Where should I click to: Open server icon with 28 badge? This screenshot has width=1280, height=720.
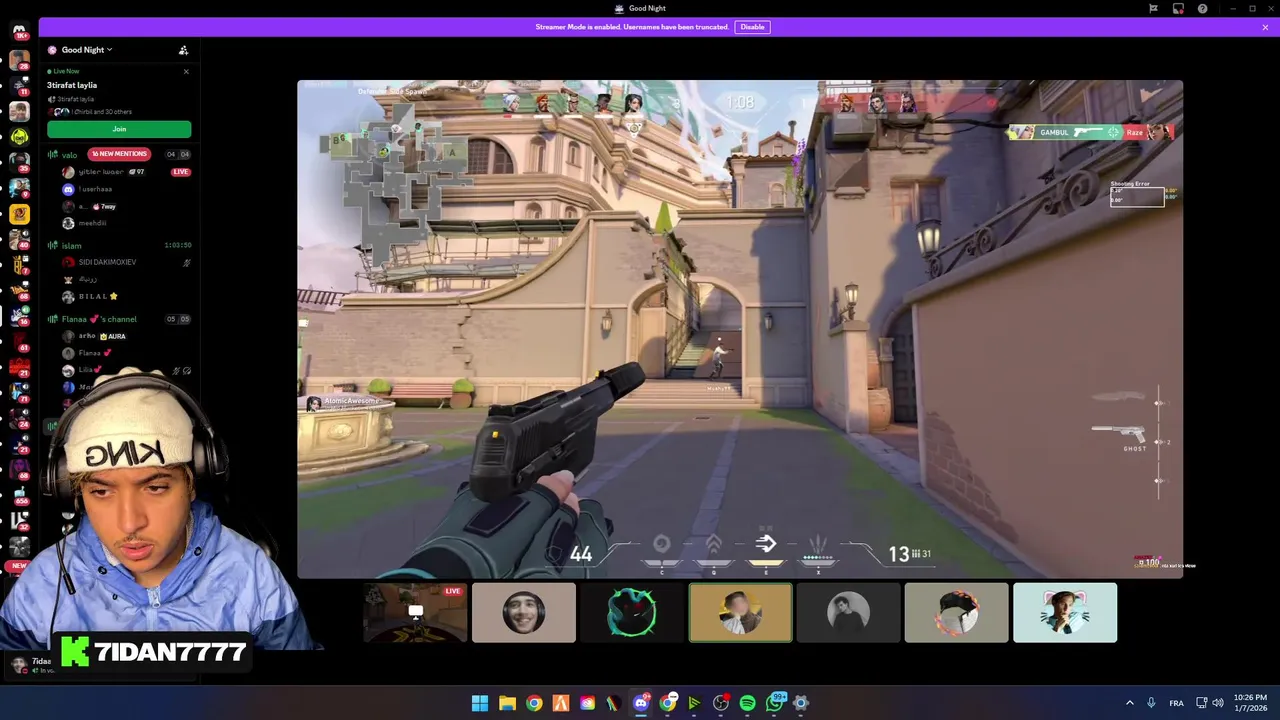[19, 61]
